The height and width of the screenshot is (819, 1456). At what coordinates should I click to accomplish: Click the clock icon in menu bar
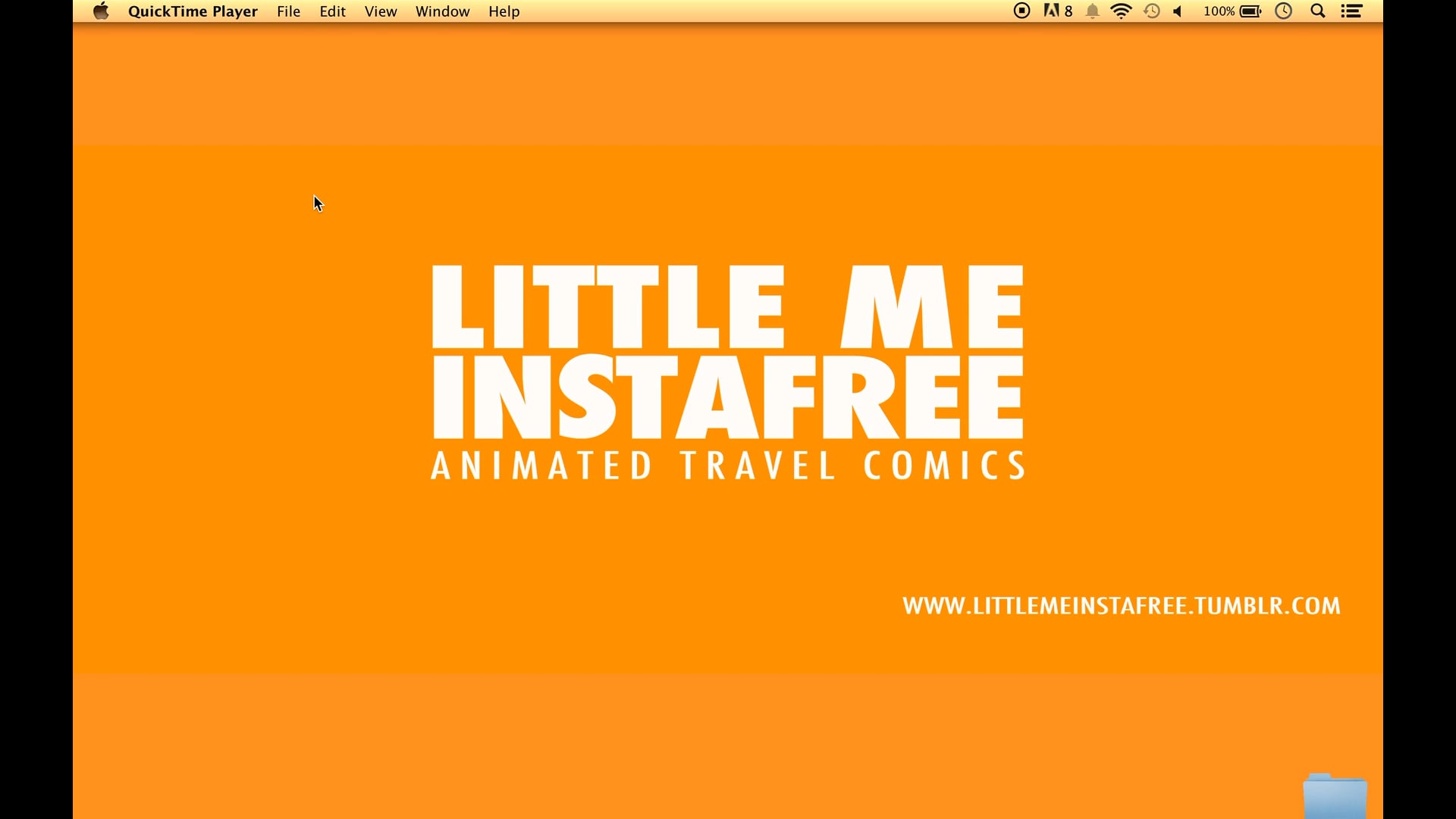coord(1283,11)
